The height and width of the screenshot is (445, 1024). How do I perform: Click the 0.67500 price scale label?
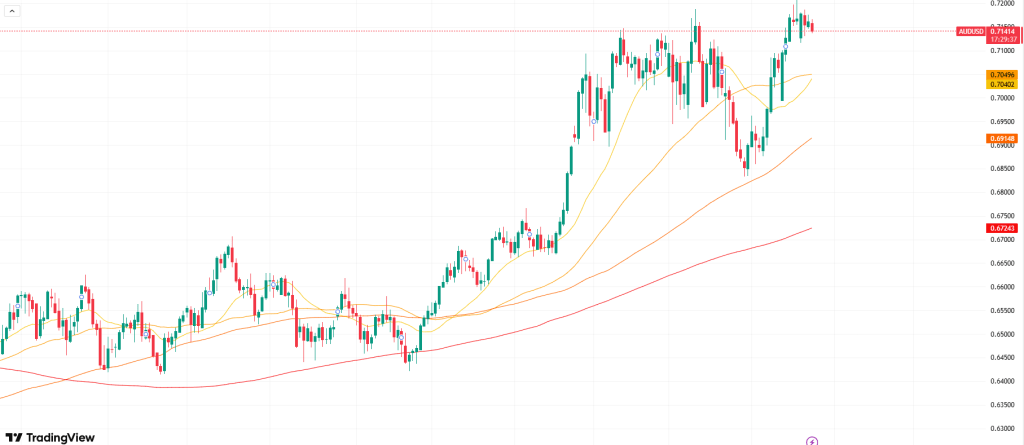1002,216
